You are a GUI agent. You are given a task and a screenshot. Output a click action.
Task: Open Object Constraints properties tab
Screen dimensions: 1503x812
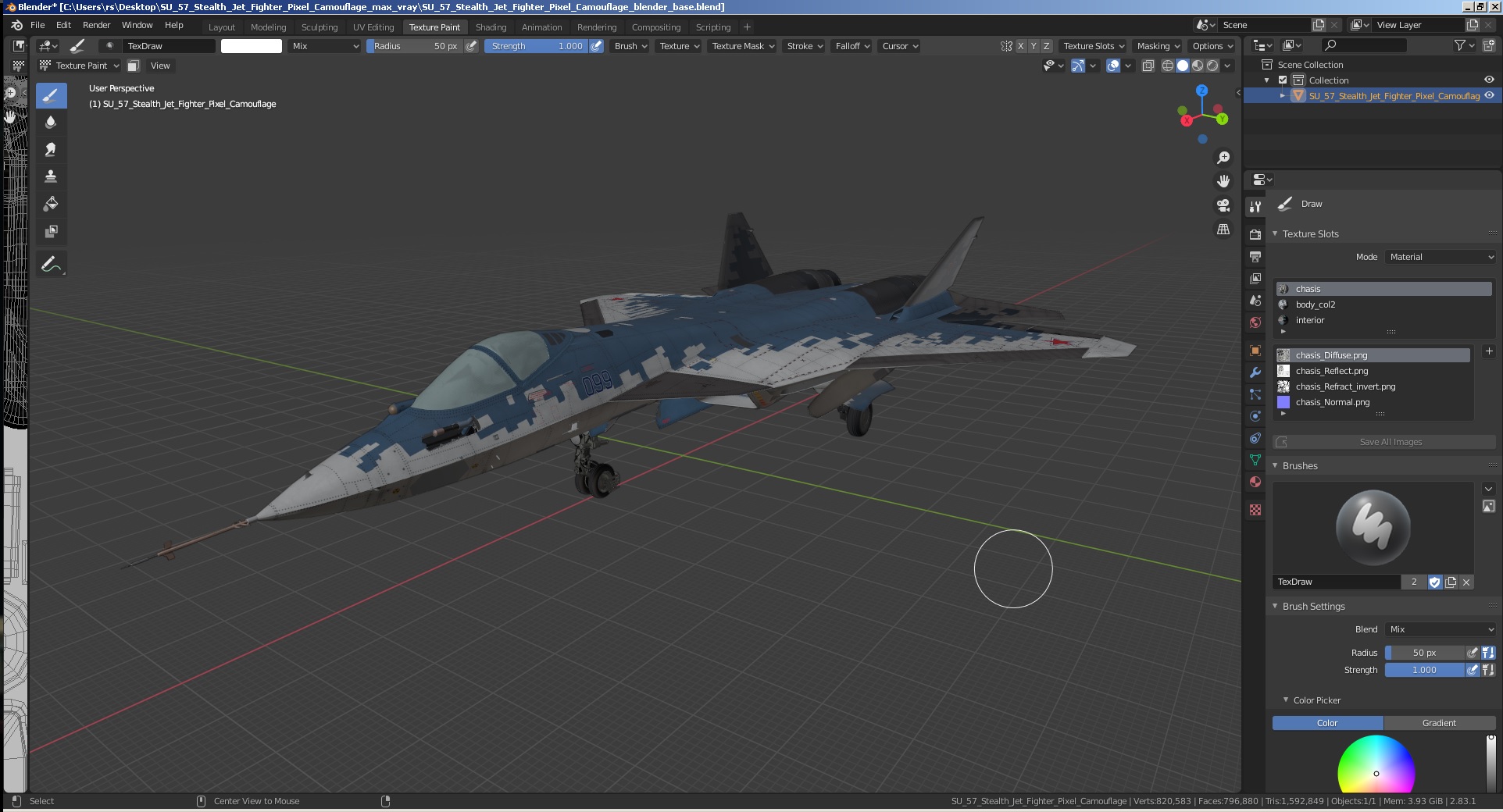click(x=1255, y=438)
